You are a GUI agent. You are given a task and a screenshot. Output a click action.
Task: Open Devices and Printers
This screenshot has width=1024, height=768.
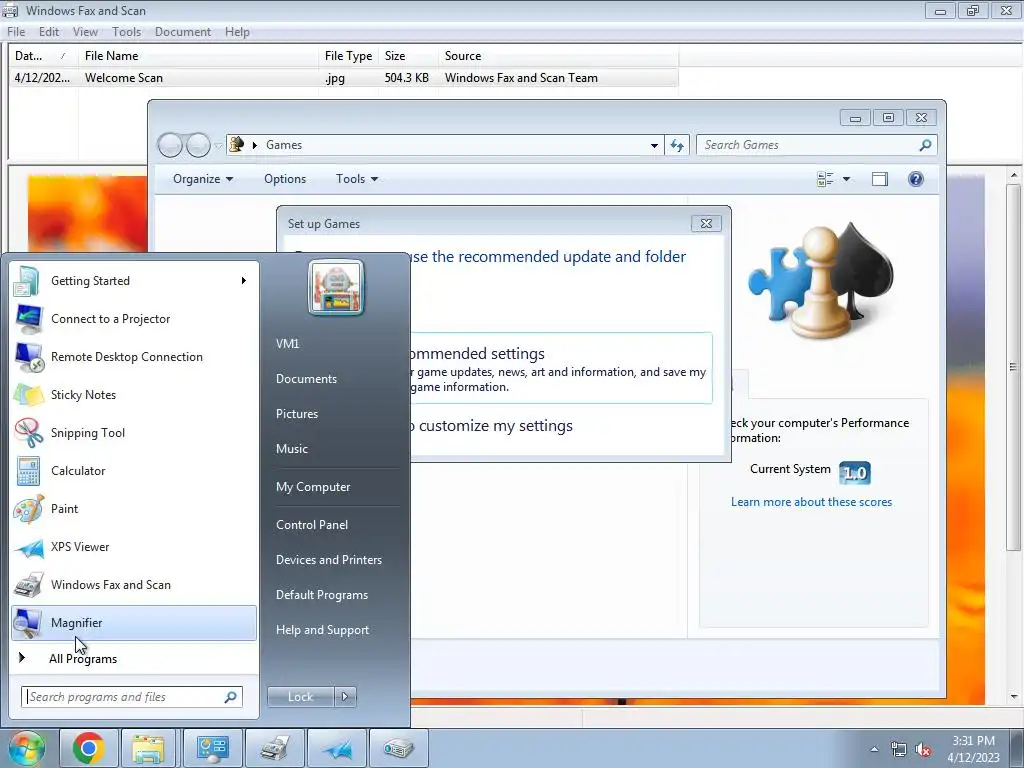(x=328, y=560)
